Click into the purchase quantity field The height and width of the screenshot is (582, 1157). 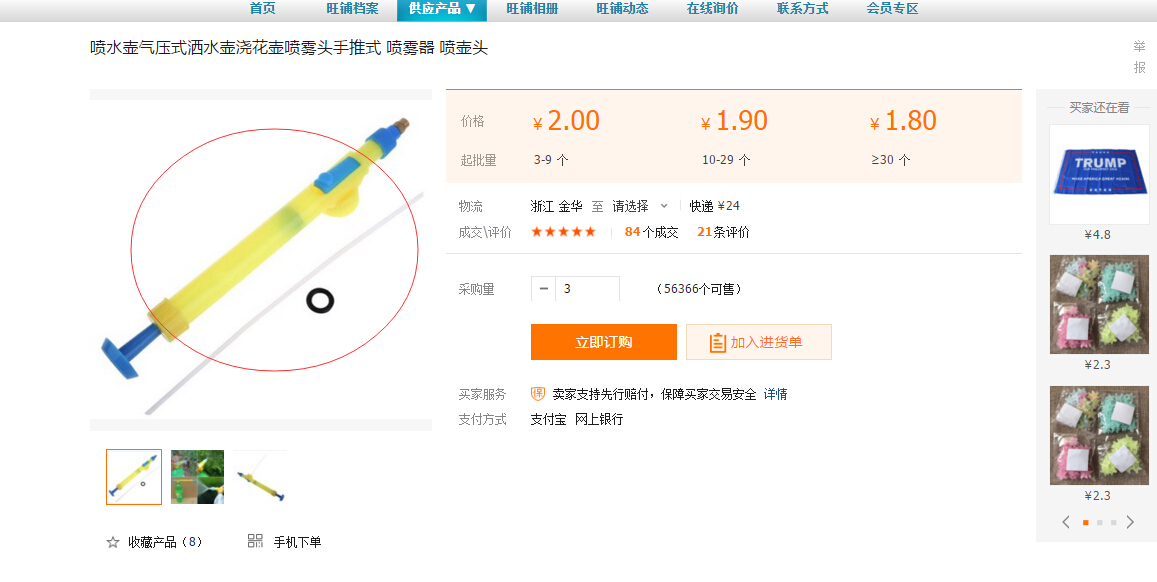[588, 289]
